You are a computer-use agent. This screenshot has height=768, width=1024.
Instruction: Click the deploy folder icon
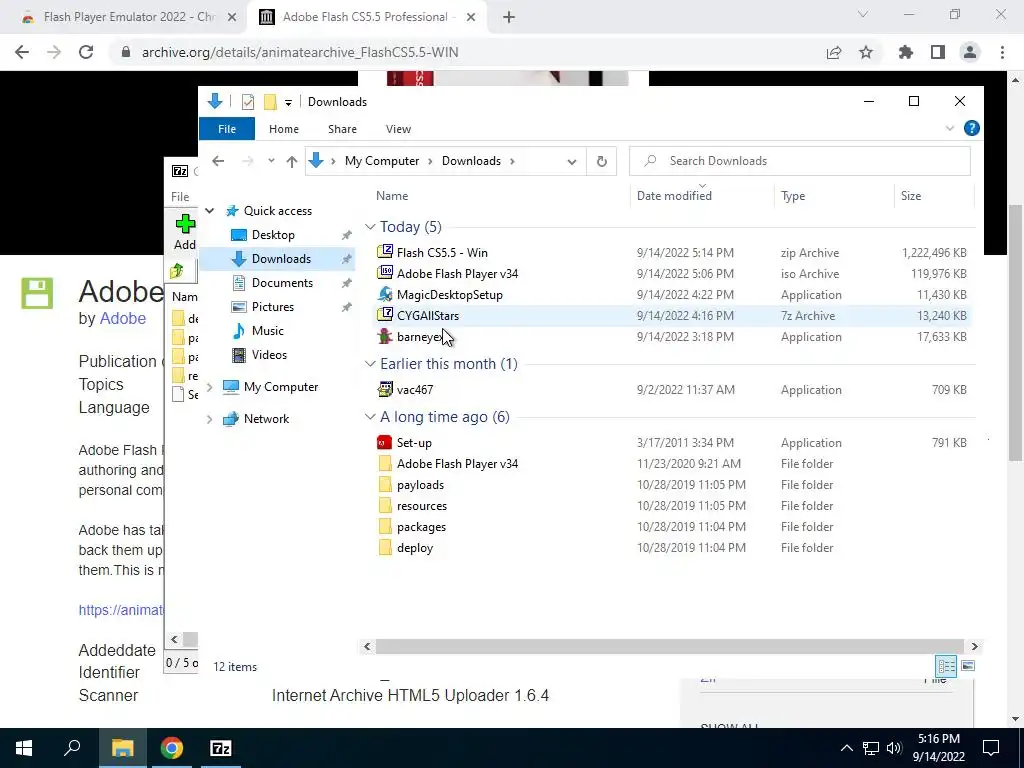(385, 547)
